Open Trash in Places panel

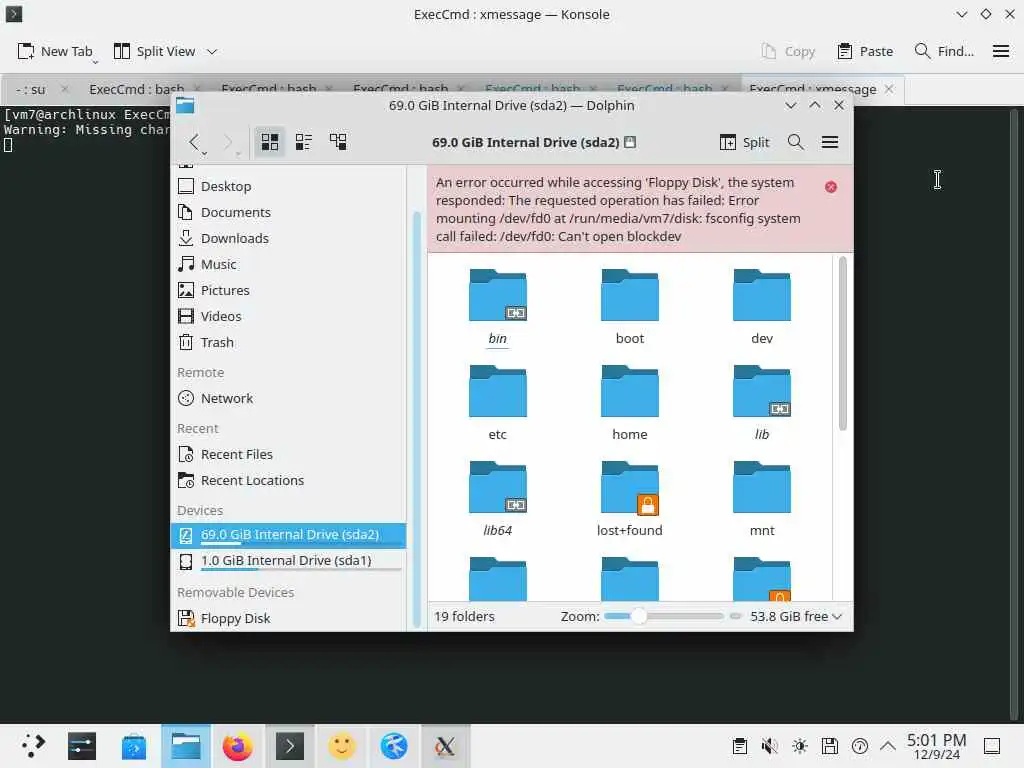289,342
